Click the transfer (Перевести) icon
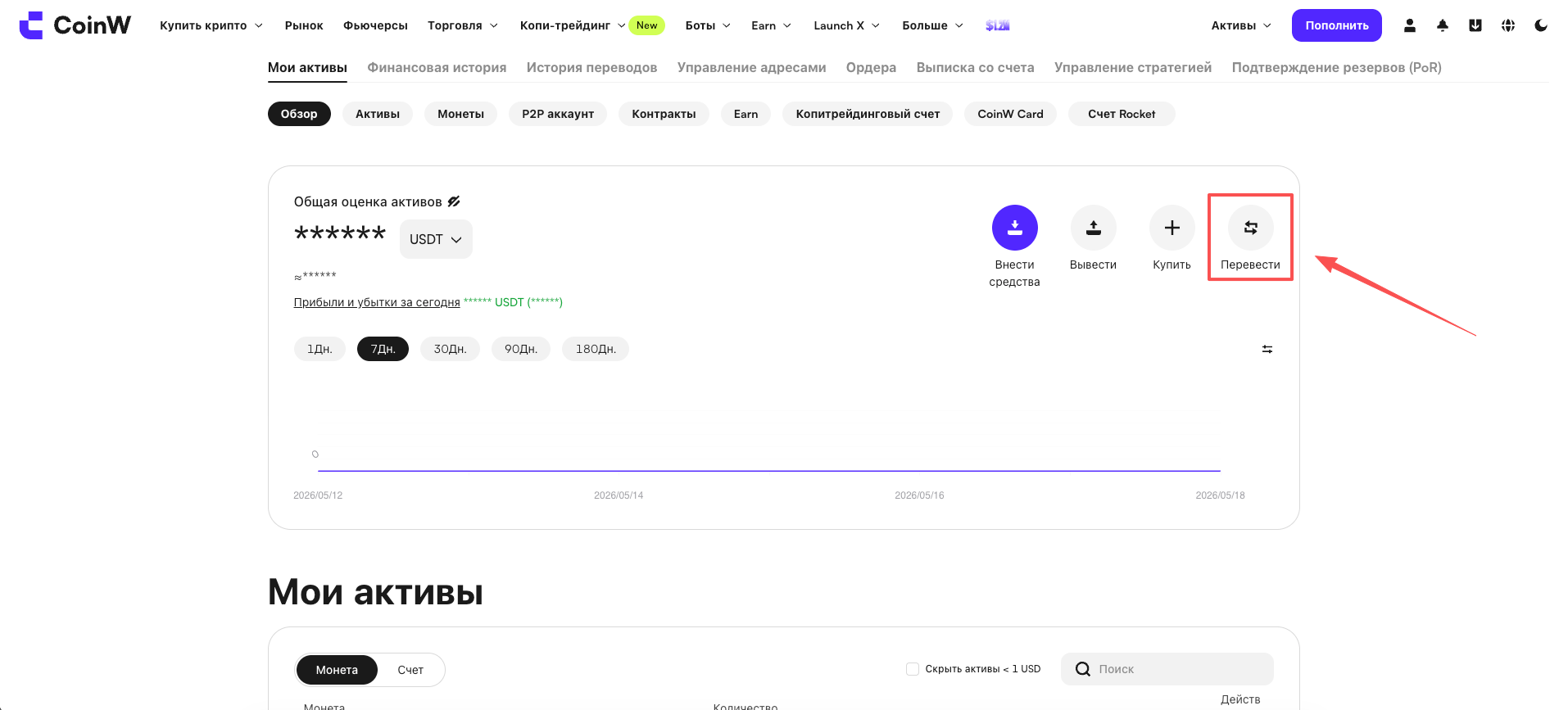The width and height of the screenshot is (1568, 710). tap(1250, 228)
